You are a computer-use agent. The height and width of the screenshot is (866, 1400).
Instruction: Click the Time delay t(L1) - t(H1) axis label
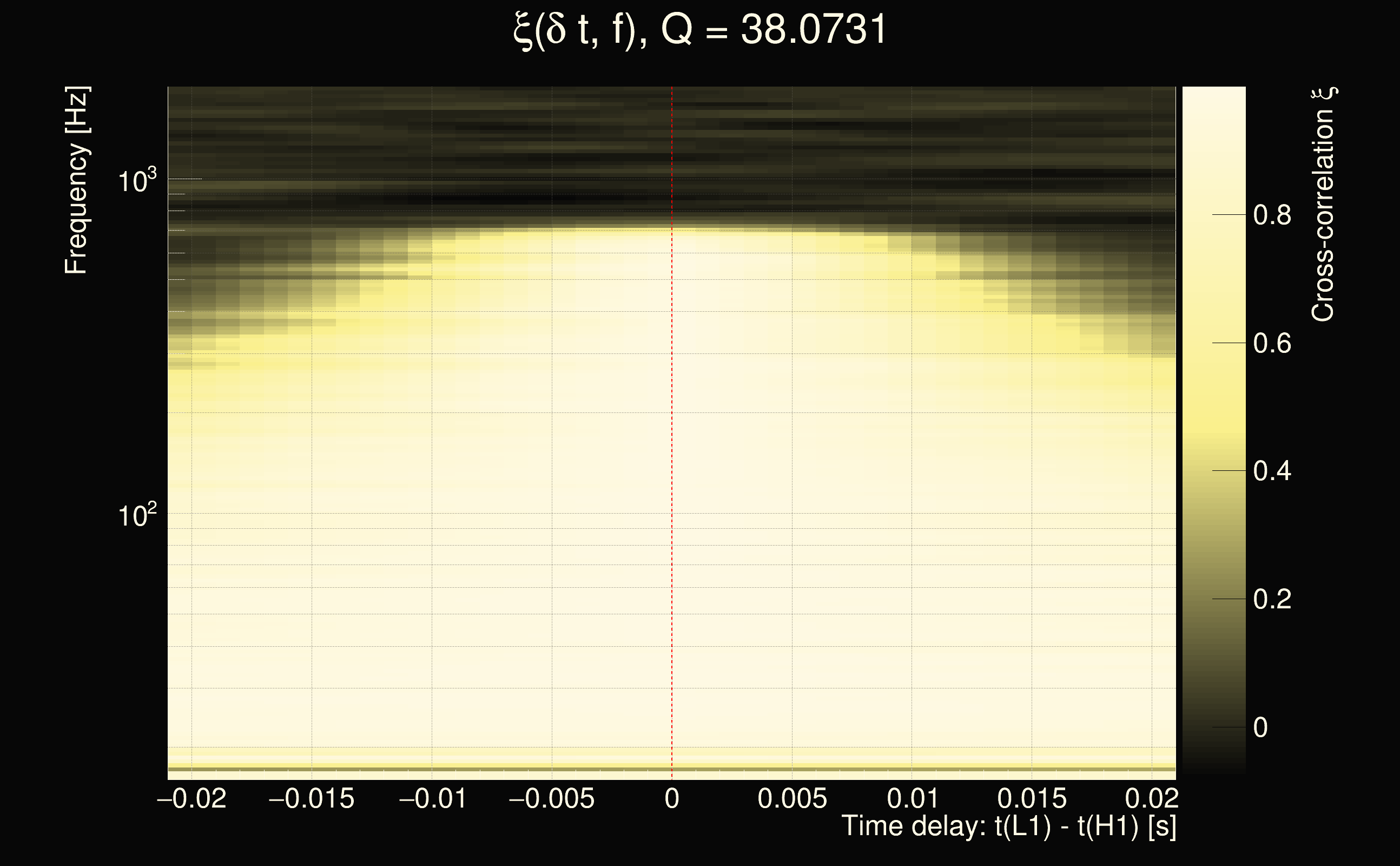point(1008,826)
